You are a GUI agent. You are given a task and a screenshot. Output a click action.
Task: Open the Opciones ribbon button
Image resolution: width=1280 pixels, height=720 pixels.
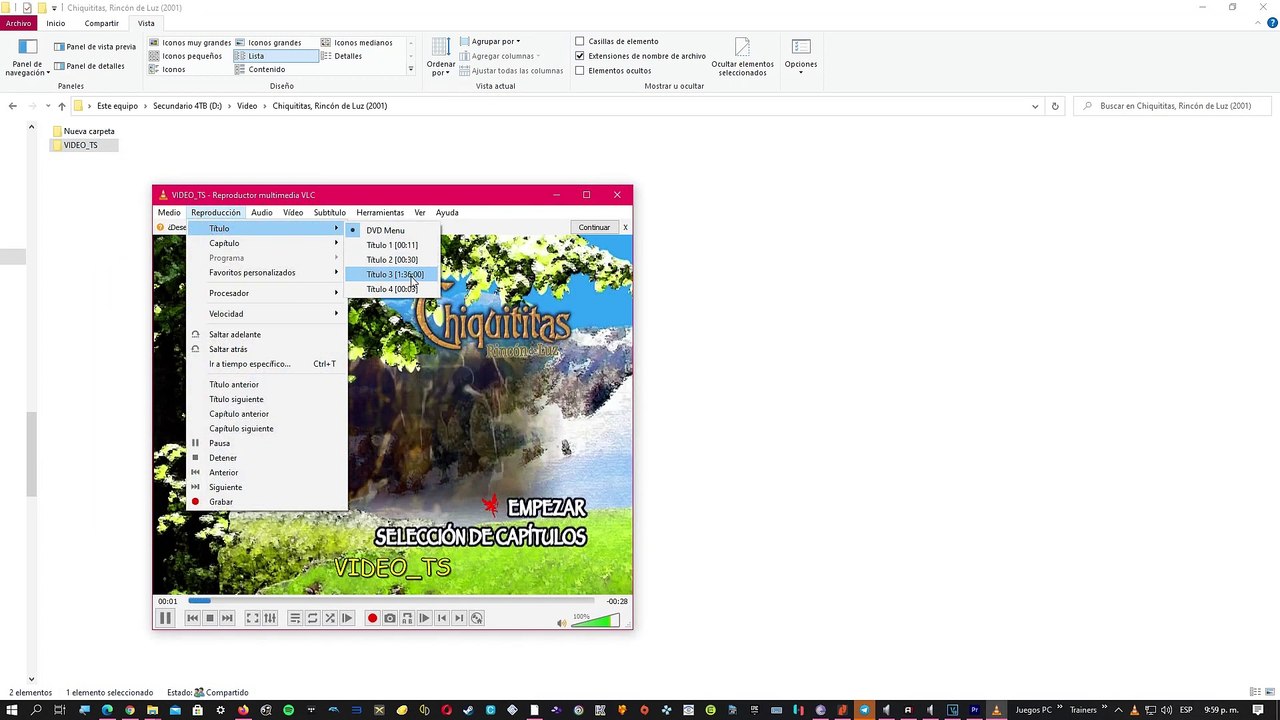[801, 56]
